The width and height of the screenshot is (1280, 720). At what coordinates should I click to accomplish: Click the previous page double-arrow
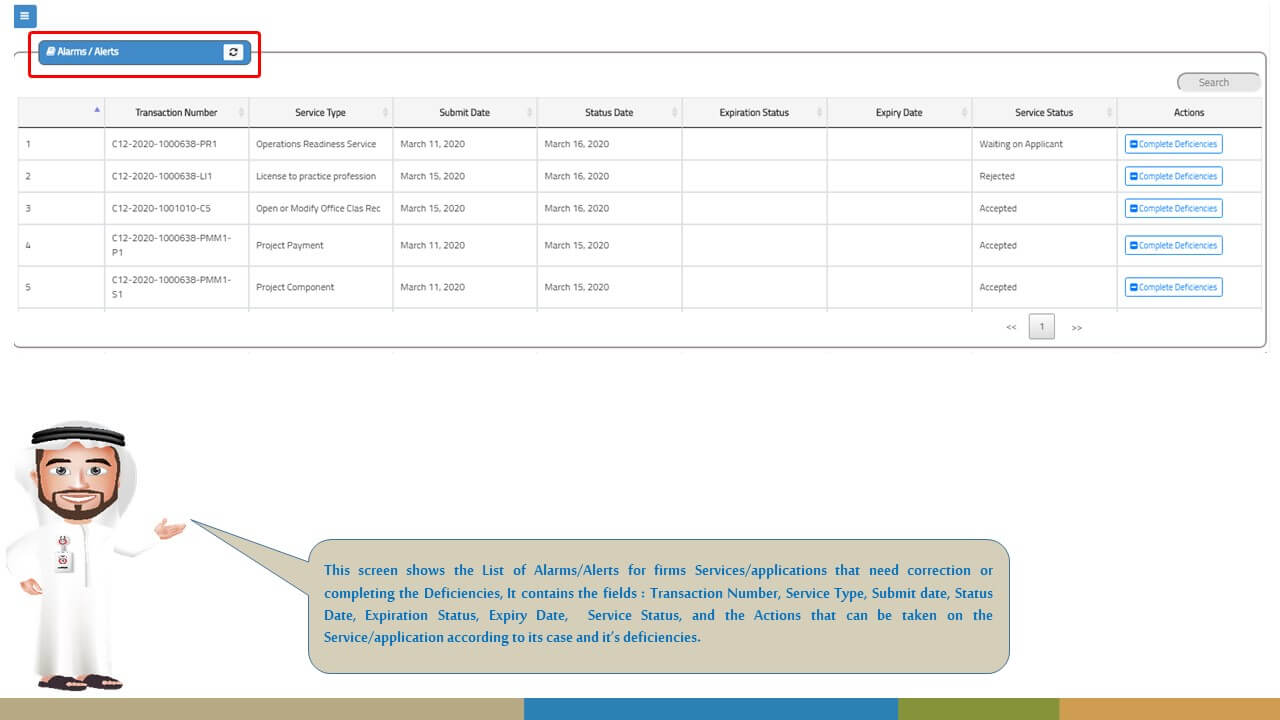1011,328
